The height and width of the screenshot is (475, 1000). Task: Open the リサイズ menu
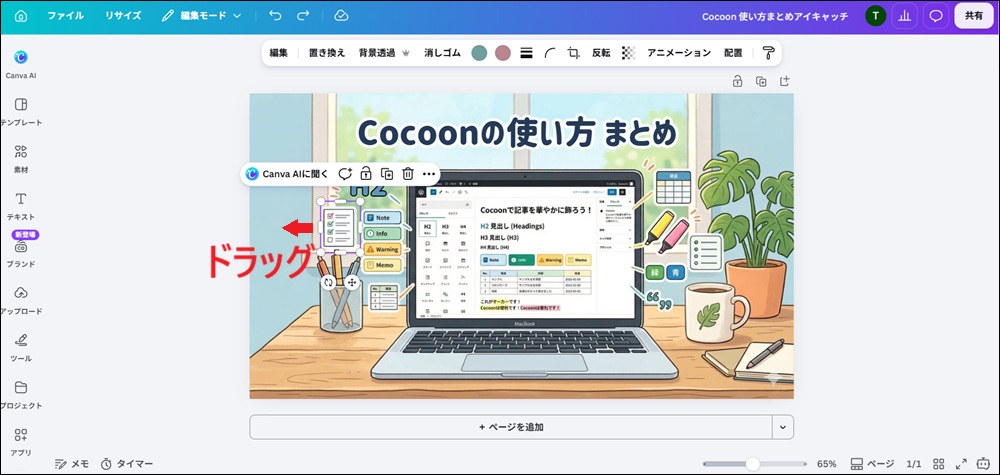123,16
